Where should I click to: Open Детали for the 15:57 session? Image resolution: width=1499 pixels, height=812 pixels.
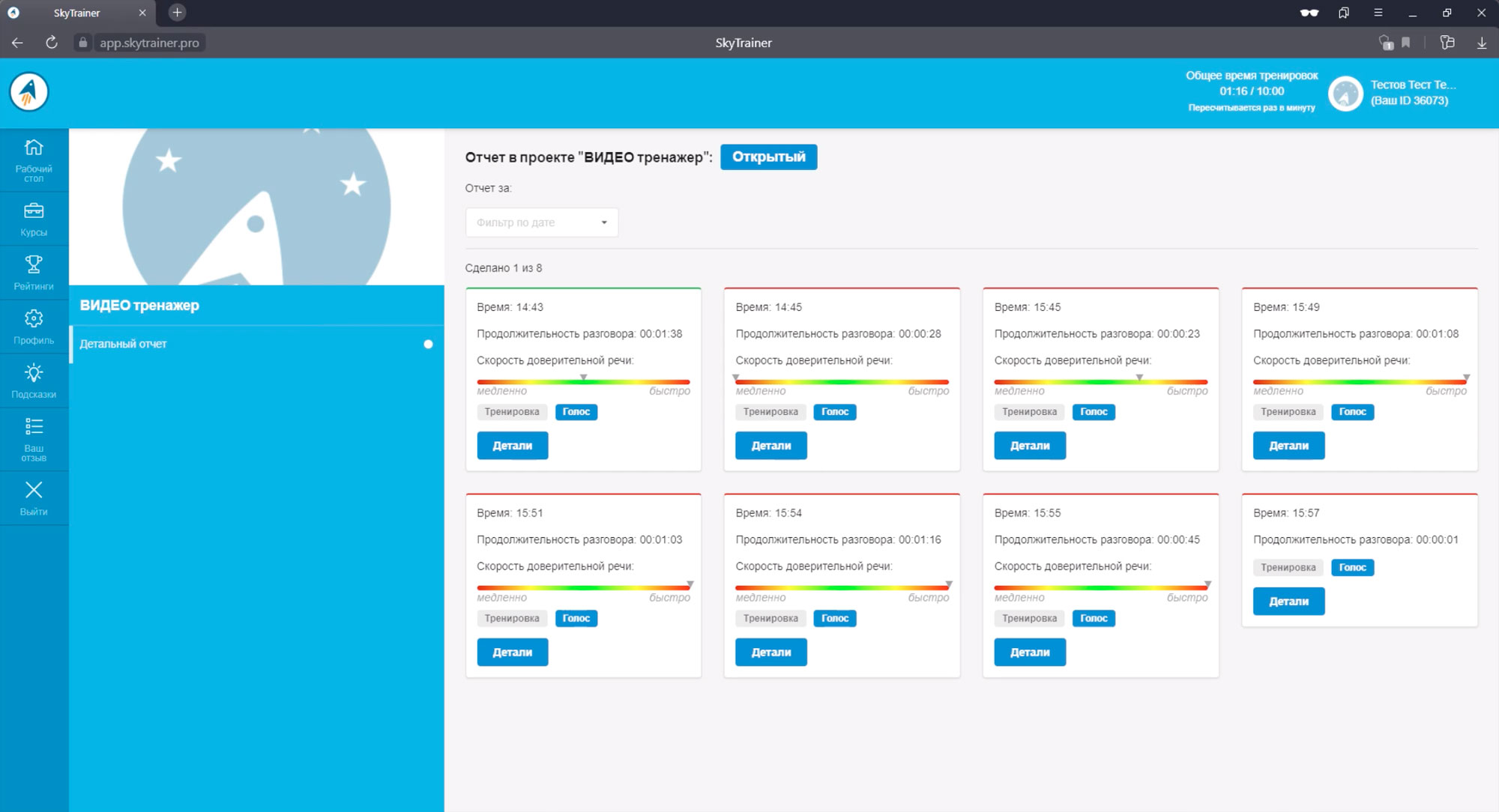pos(1288,602)
